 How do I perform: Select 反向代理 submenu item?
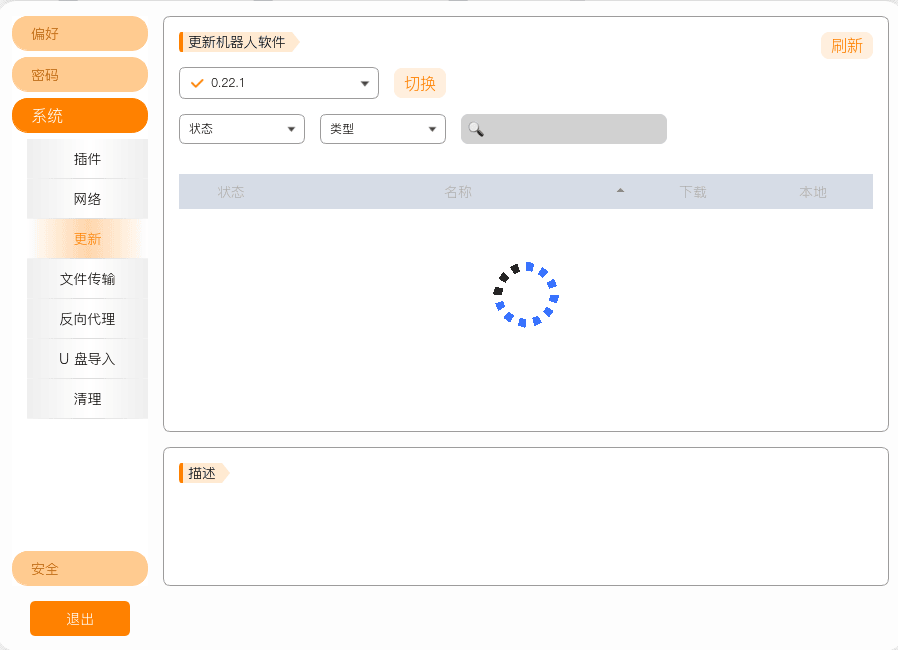point(87,319)
